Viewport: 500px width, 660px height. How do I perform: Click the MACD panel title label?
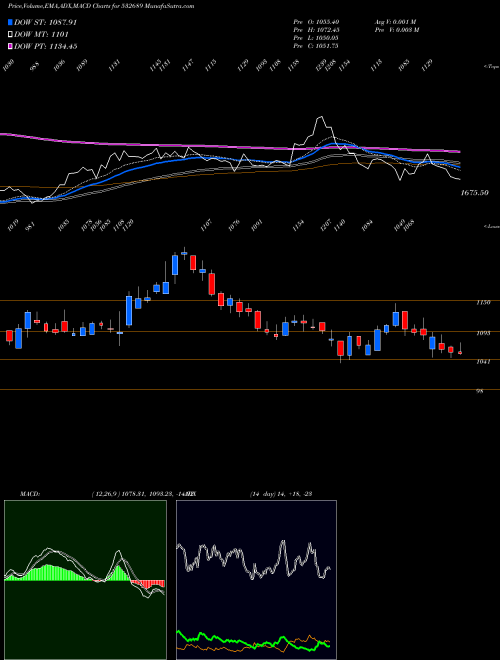[x=30, y=494]
